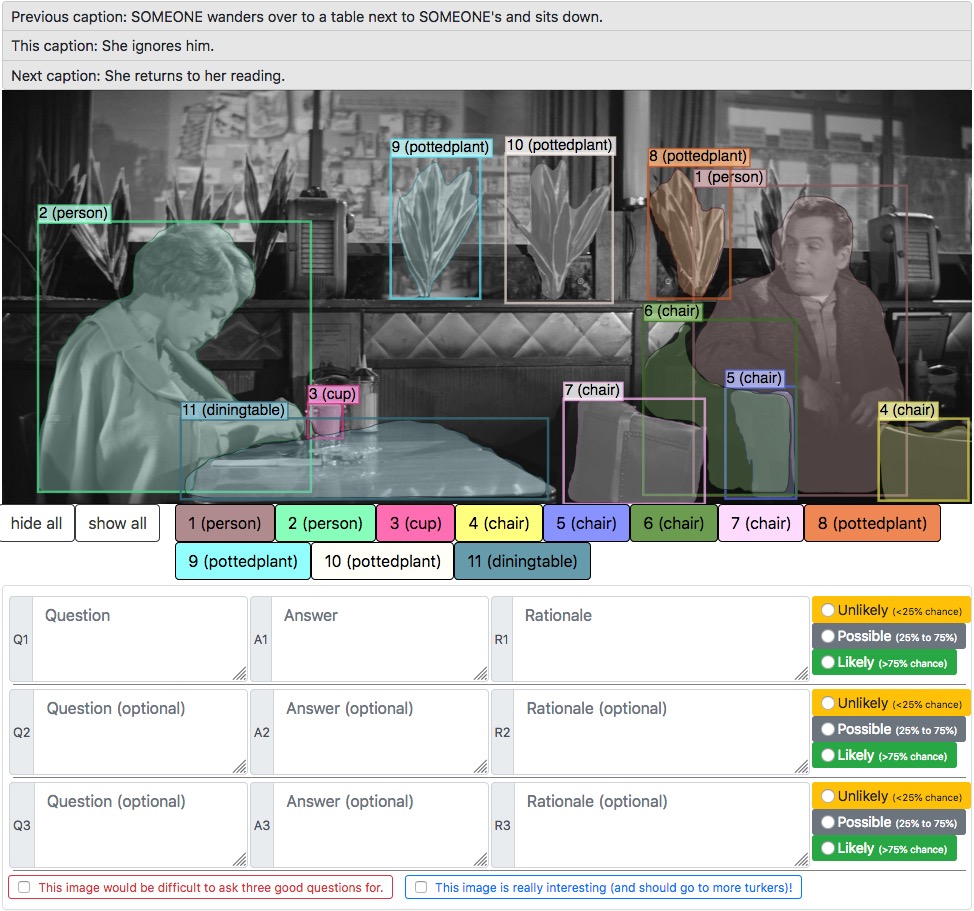Click the '9 (pottedplant)' label on image
The image size is (974, 911).
click(440, 147)
